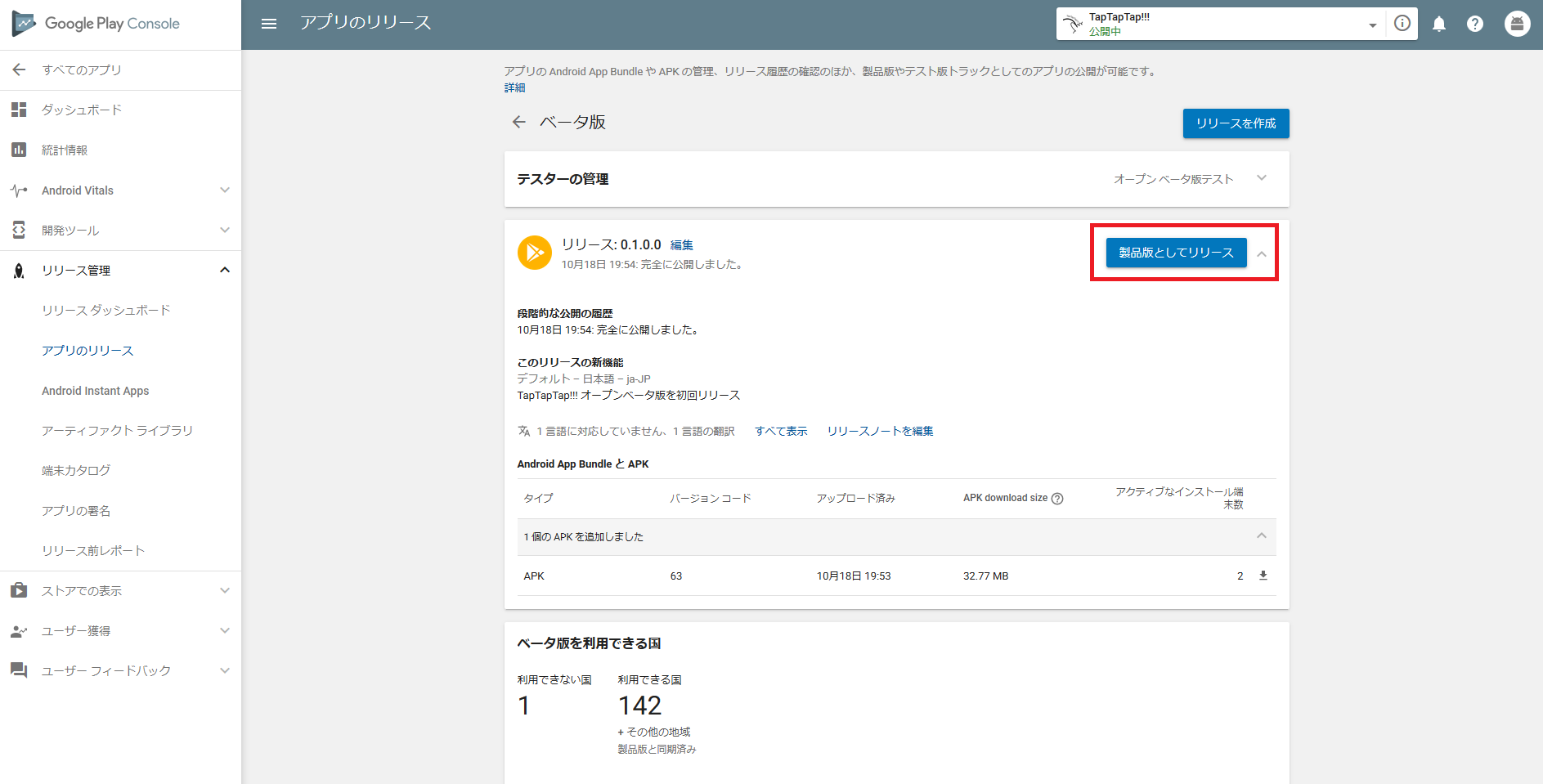1543x784 pixels.
Task: Open 端末カタログ
Action: point(76,471)
